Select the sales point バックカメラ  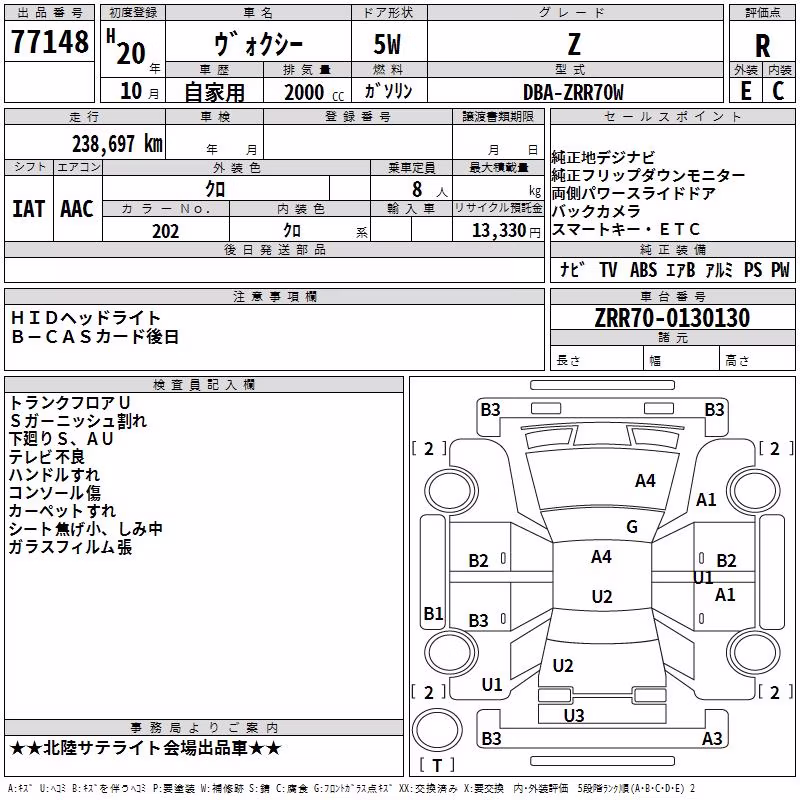point(596,211)
